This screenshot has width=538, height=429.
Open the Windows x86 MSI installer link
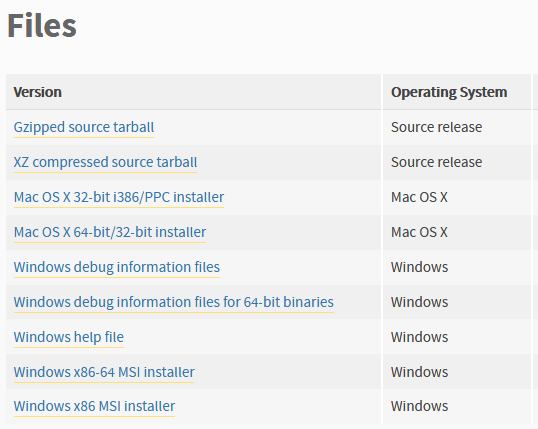coord(94,406)
